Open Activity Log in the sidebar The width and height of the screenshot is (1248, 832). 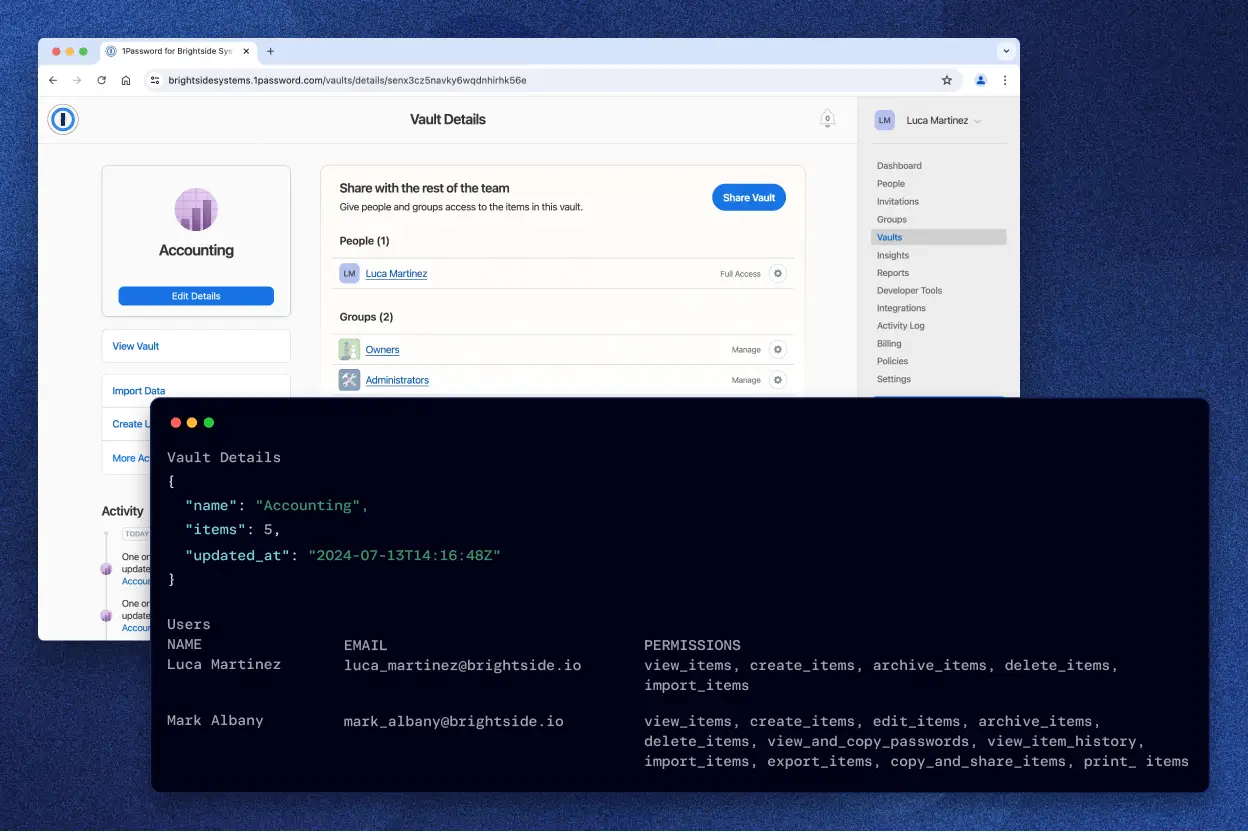901,326
